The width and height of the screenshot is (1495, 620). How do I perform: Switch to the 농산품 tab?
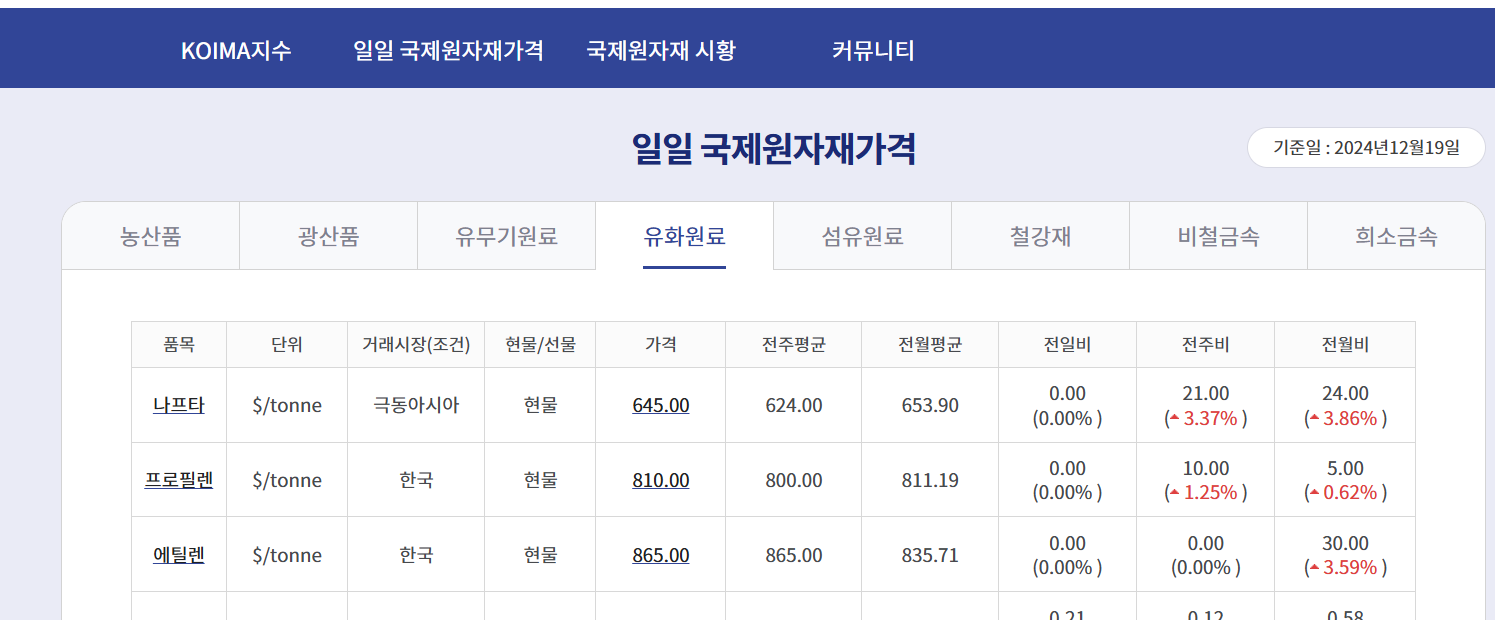151,237
